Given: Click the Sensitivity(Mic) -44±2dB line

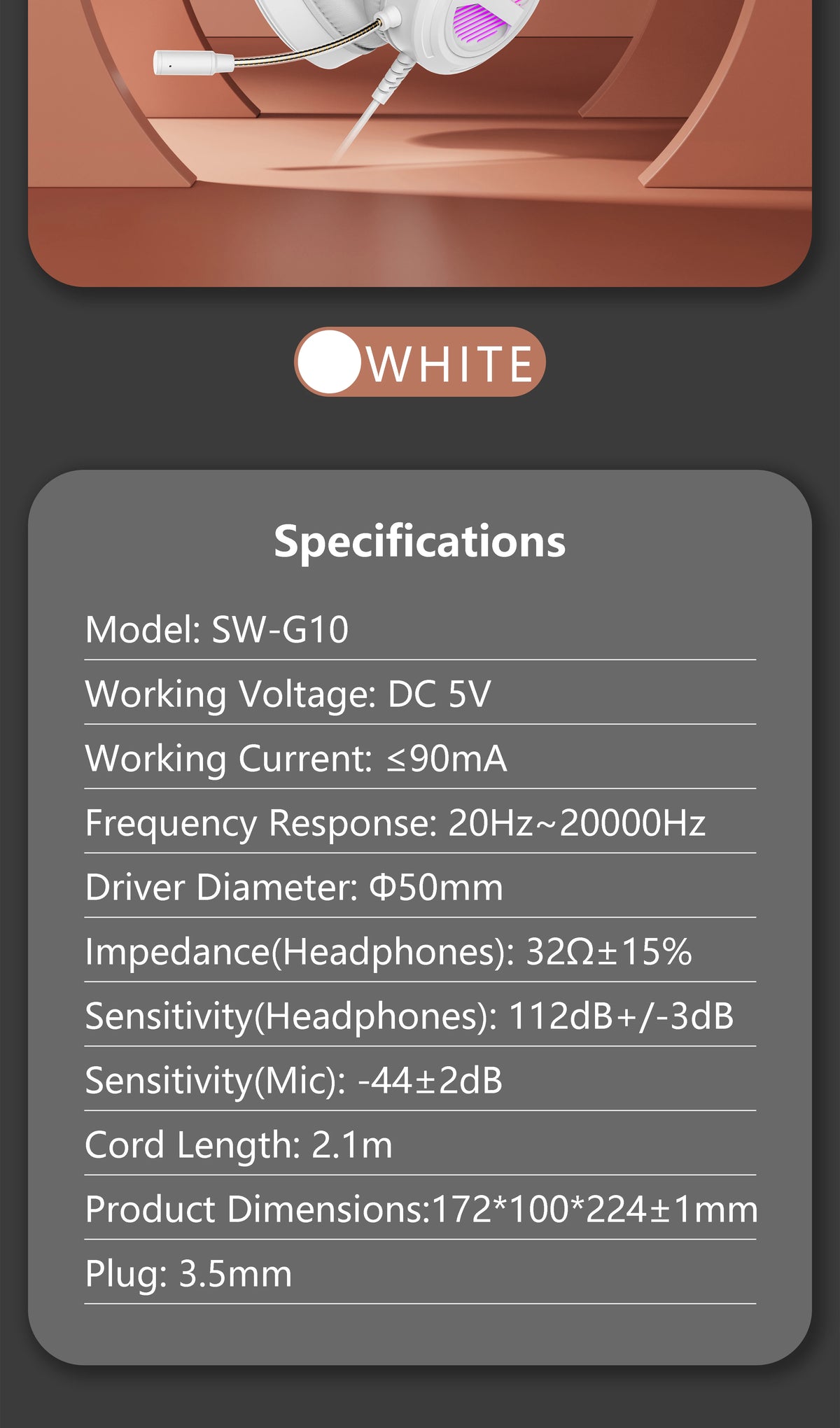Looking at the screenshot, I should 294,1080.
